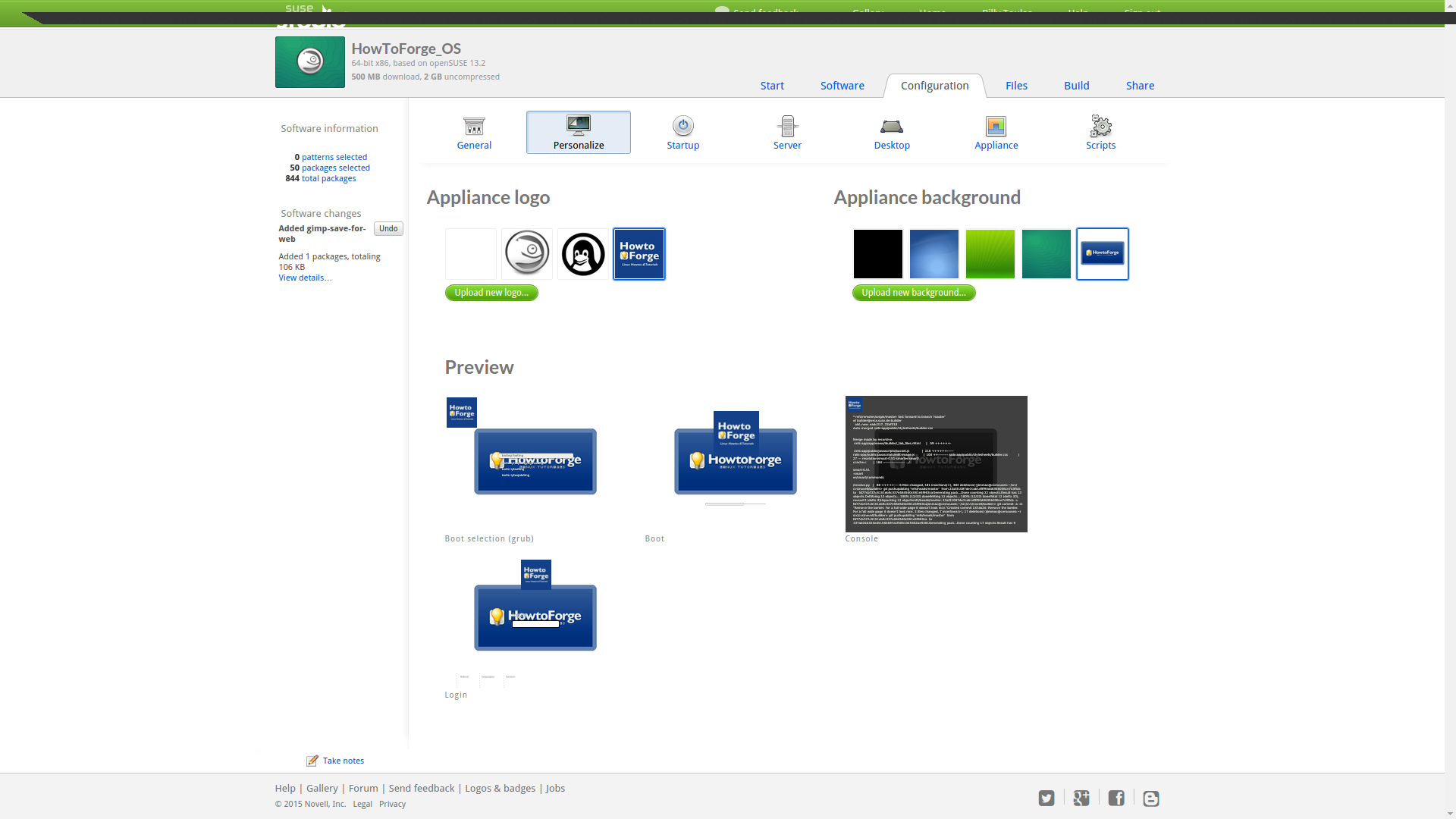
Task: Choose the openSUSE gecko logo
Action: tap(527, 254)
